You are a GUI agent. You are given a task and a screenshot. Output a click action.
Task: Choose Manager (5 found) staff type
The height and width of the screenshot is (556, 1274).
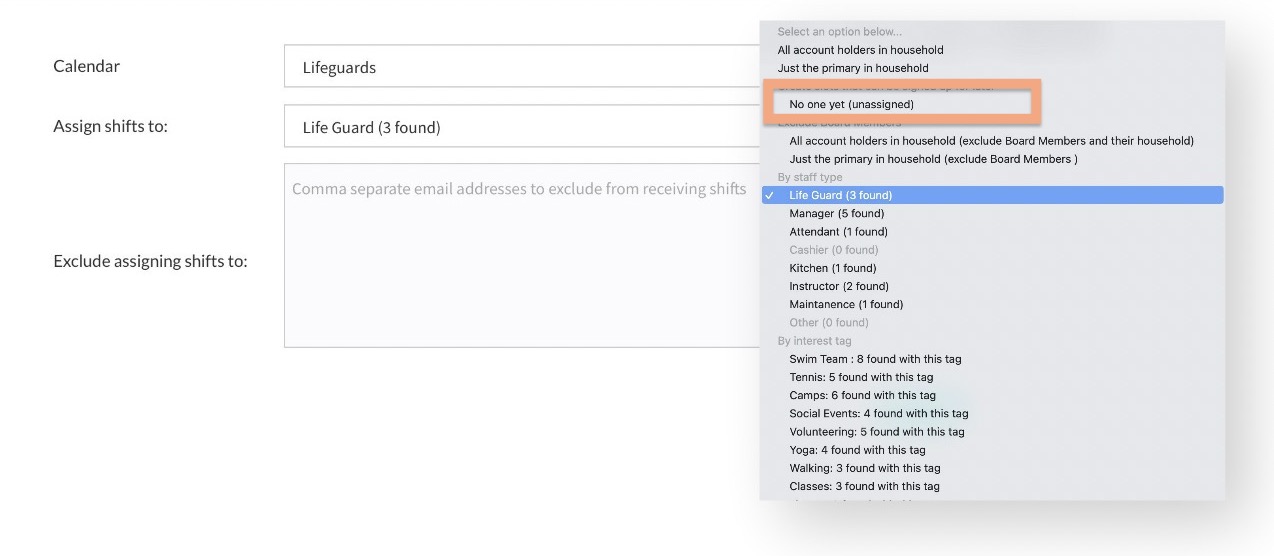pos(836,213)
